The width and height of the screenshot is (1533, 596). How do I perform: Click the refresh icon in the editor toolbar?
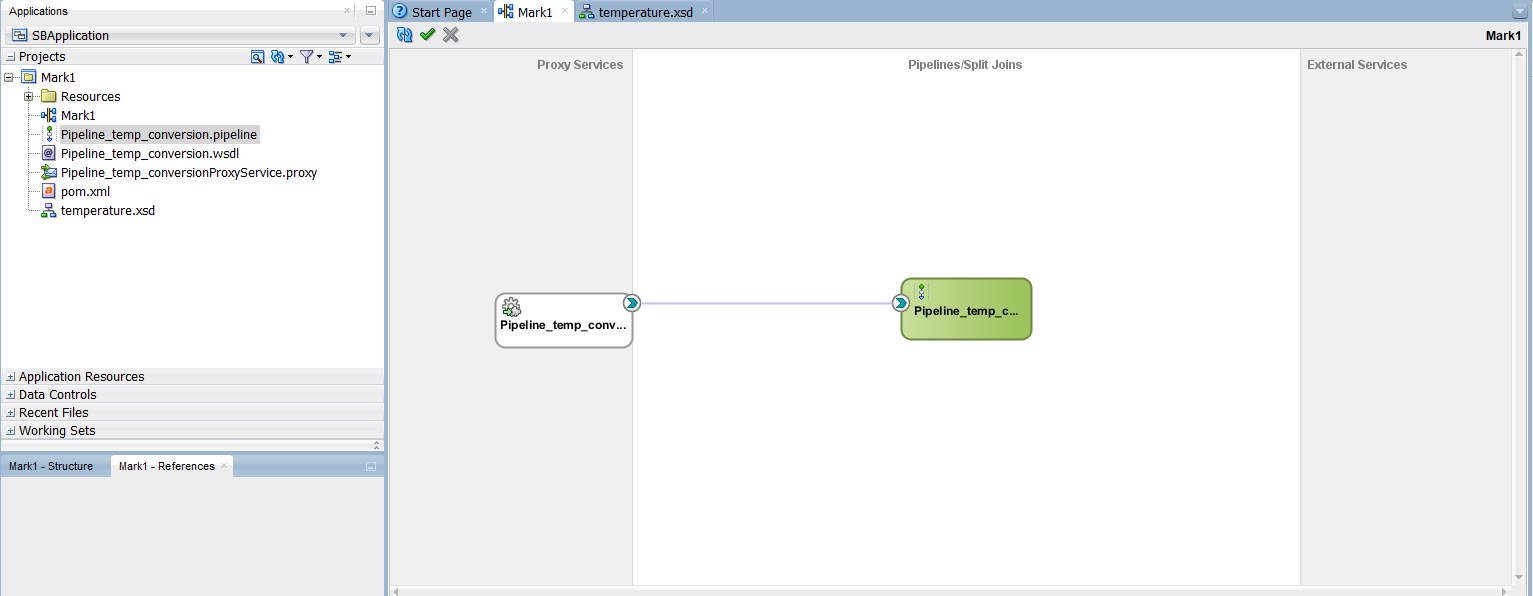[x=405, y=35]
